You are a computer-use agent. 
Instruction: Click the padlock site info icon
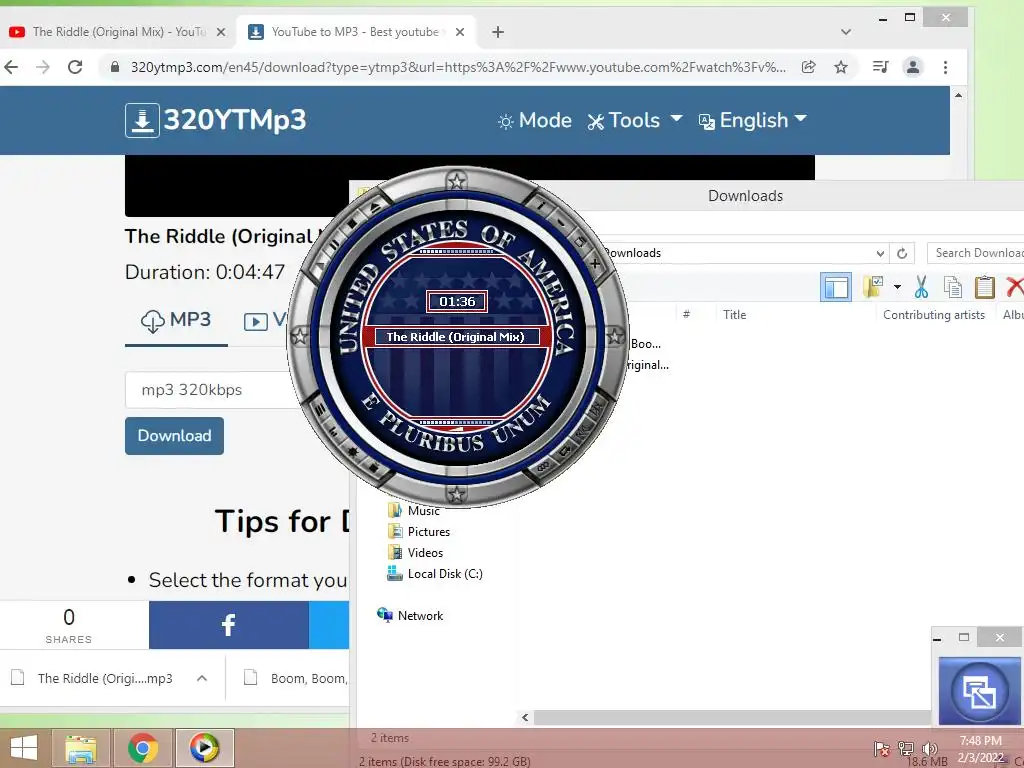coord(115,67)
